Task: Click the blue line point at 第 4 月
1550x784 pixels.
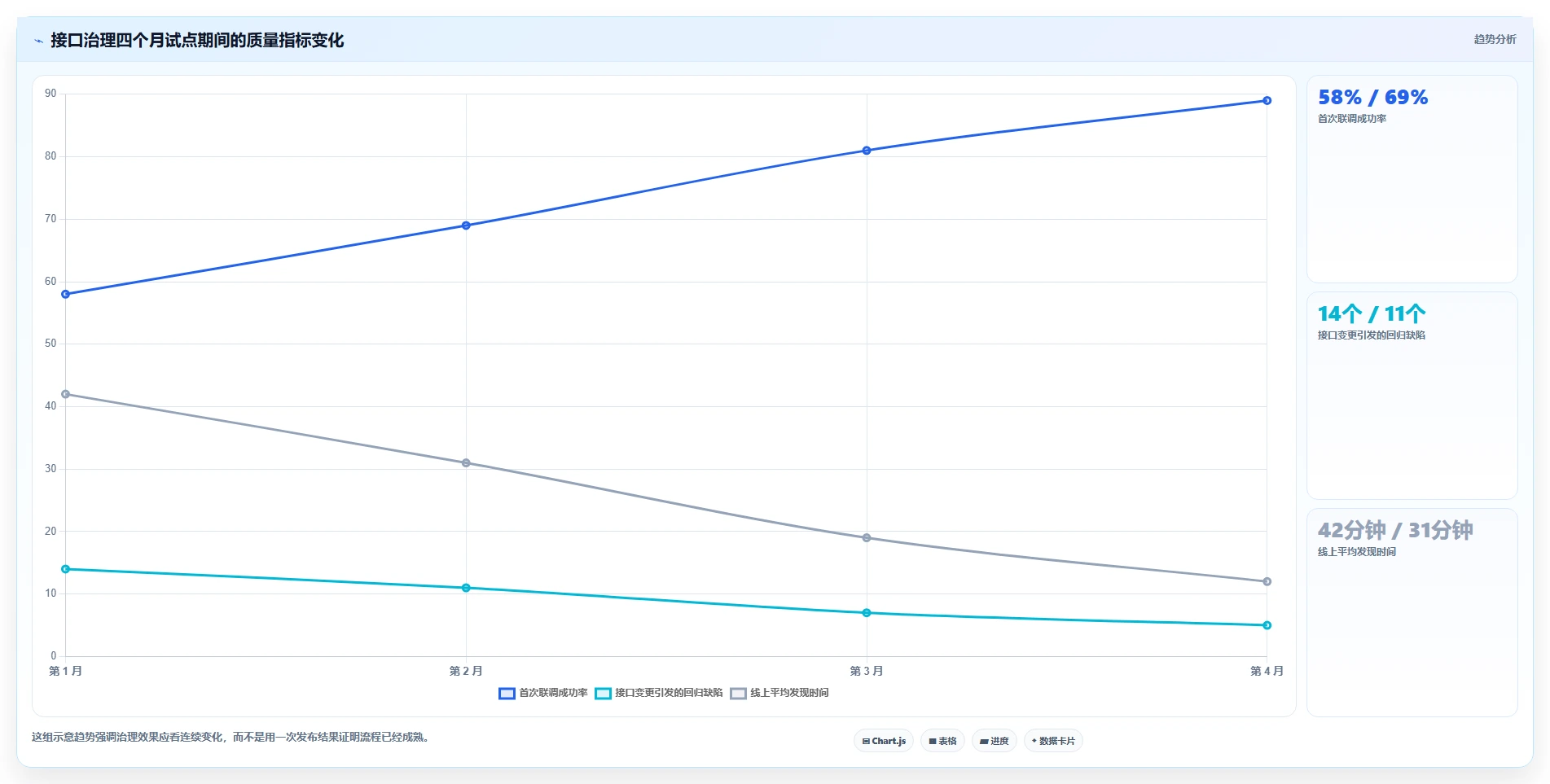Action: tap(1267, 101)
